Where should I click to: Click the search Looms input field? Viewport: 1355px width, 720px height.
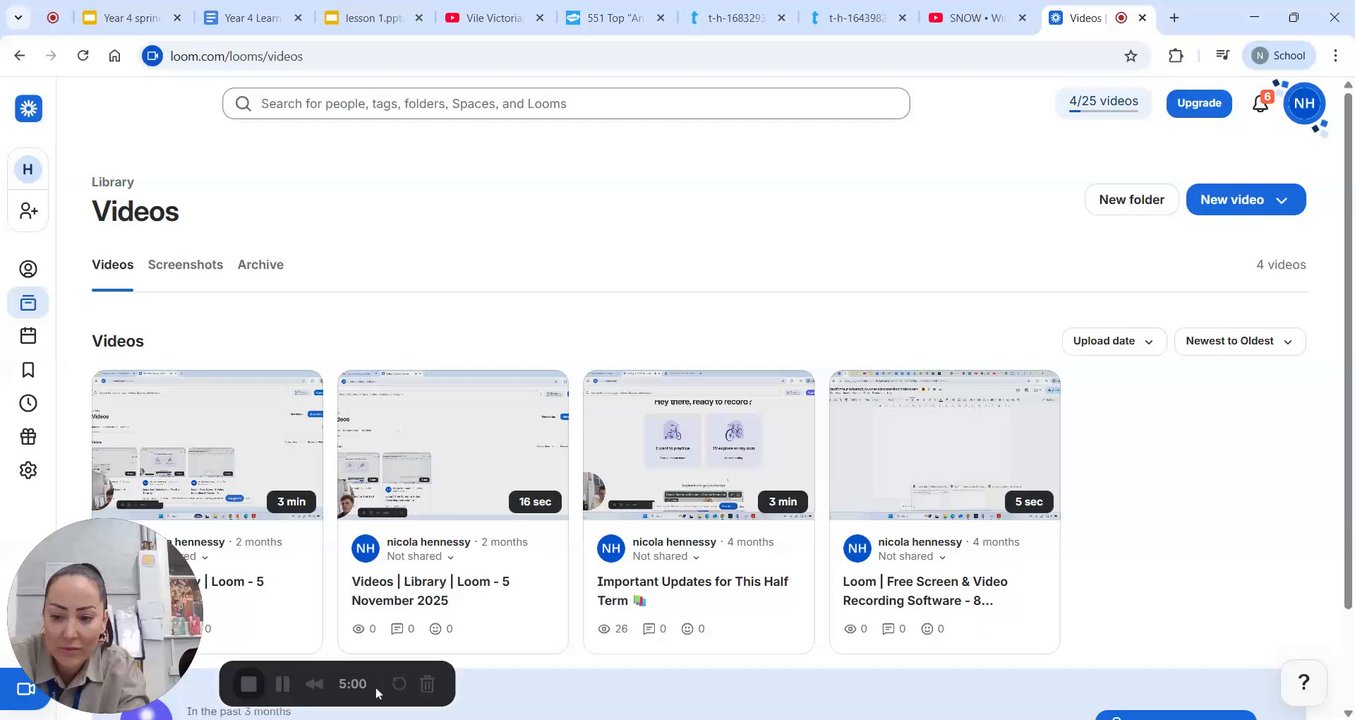[566, 104]
